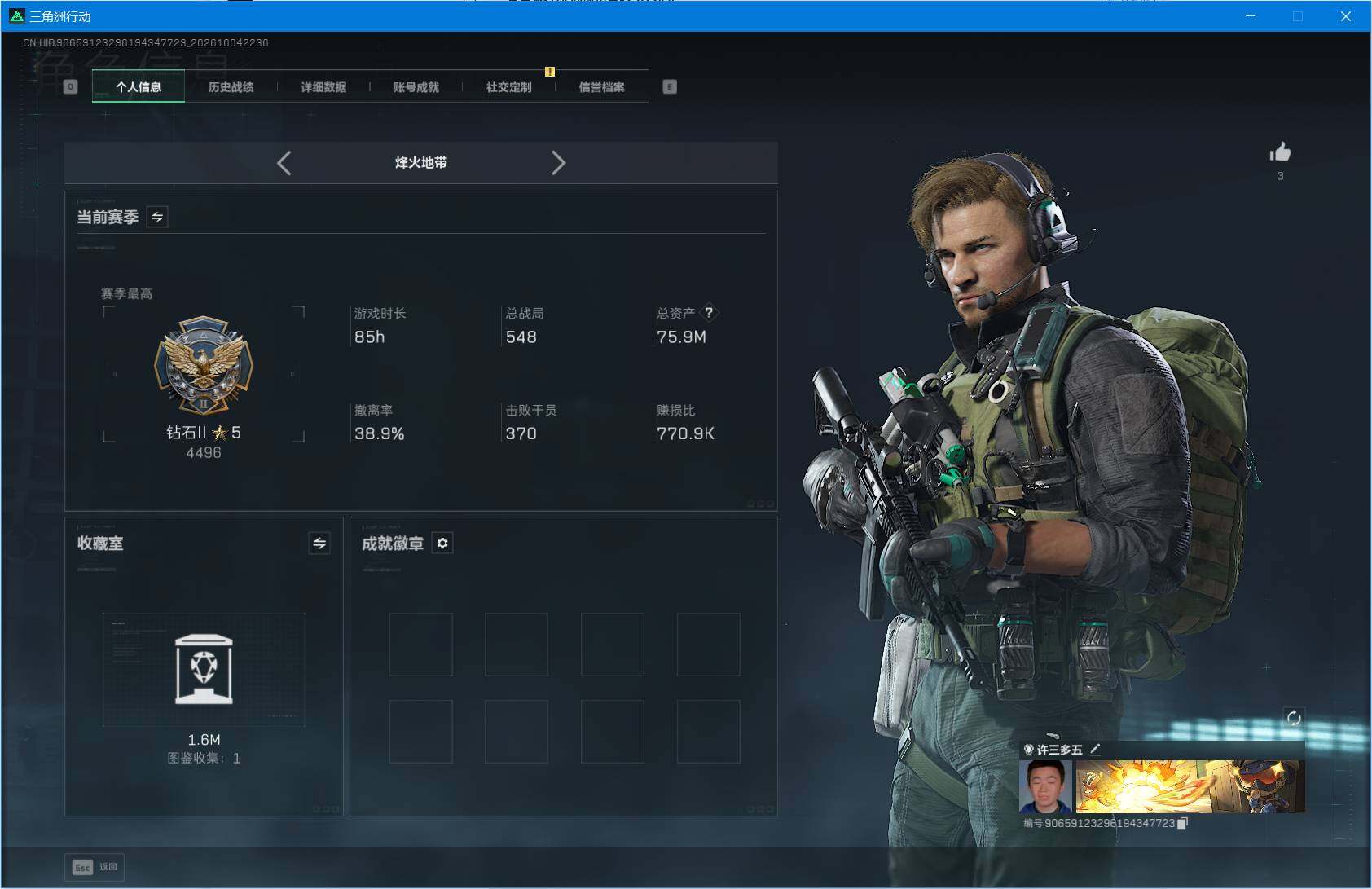The width and height of the screenshot is (1372, 889).
Task: Click the 总战局 value 548
Action: coord(521,337)
